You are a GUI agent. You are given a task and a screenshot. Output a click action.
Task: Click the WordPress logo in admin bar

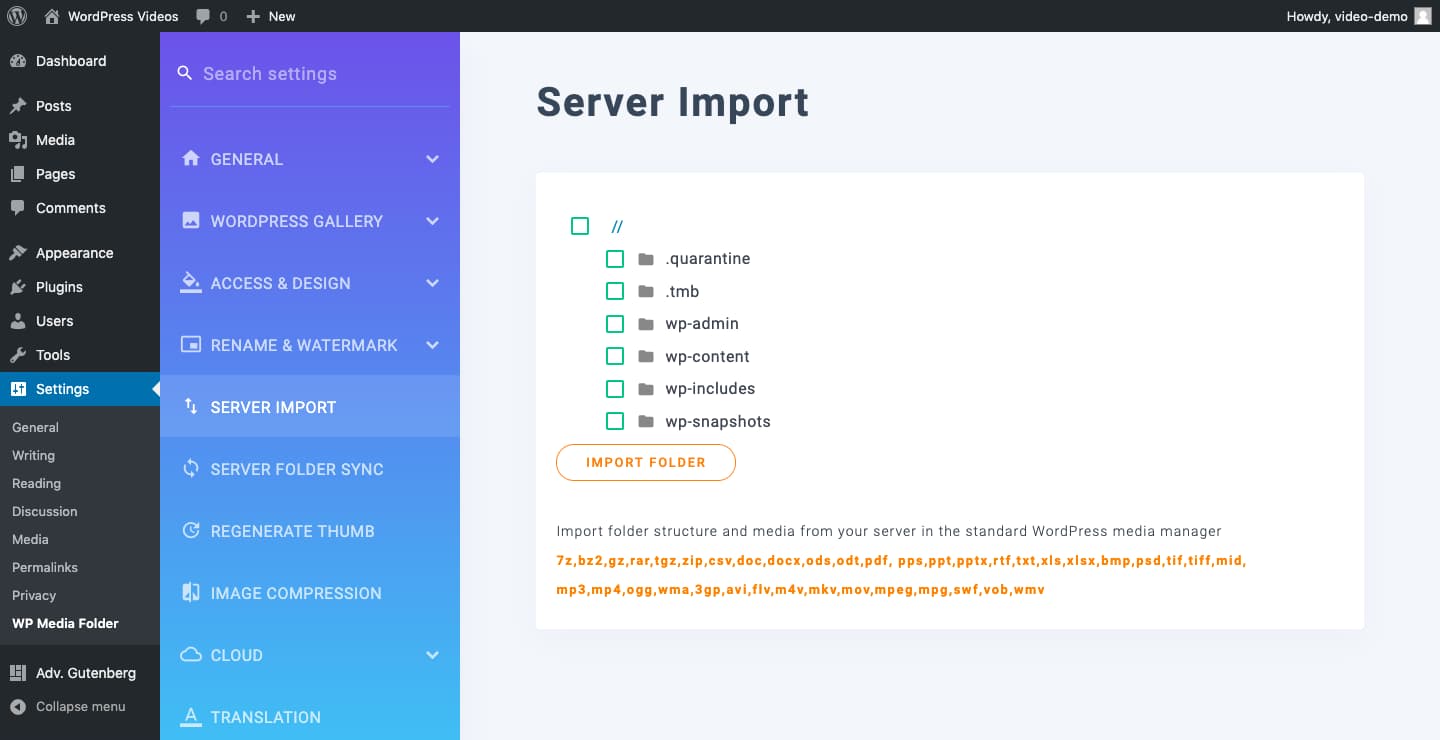17,15
